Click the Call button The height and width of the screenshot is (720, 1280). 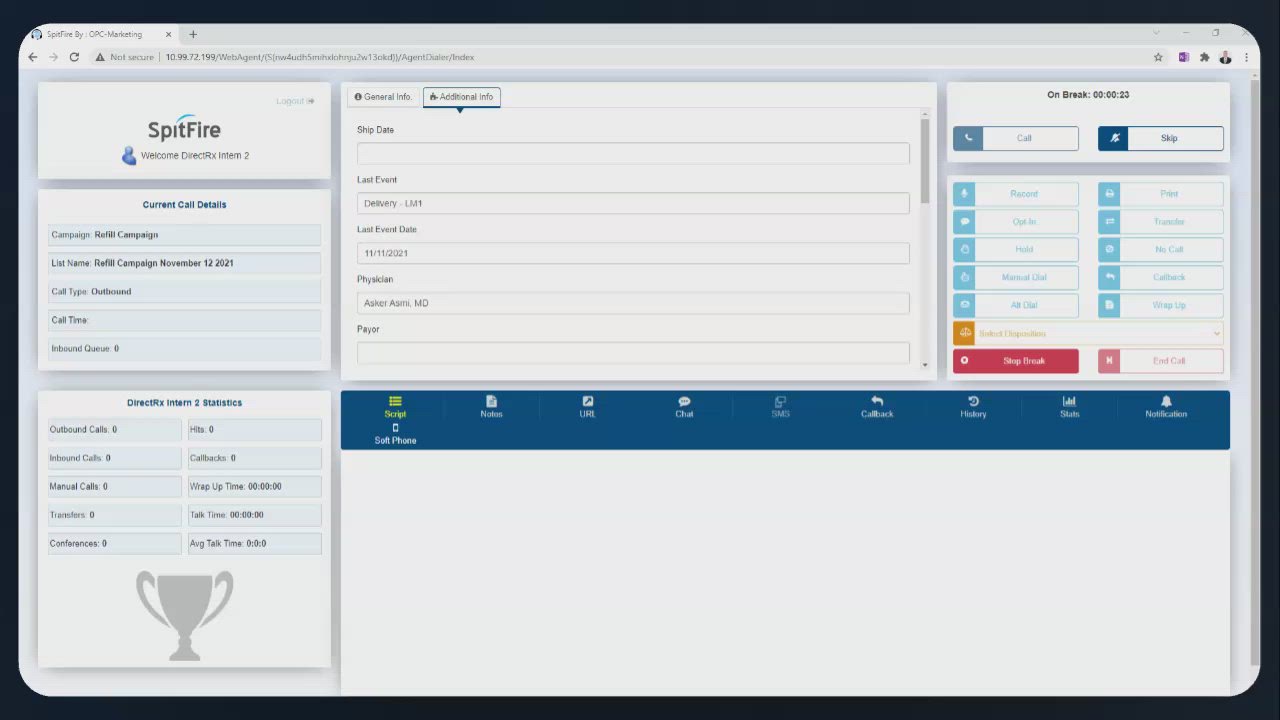coord(1016,138)
